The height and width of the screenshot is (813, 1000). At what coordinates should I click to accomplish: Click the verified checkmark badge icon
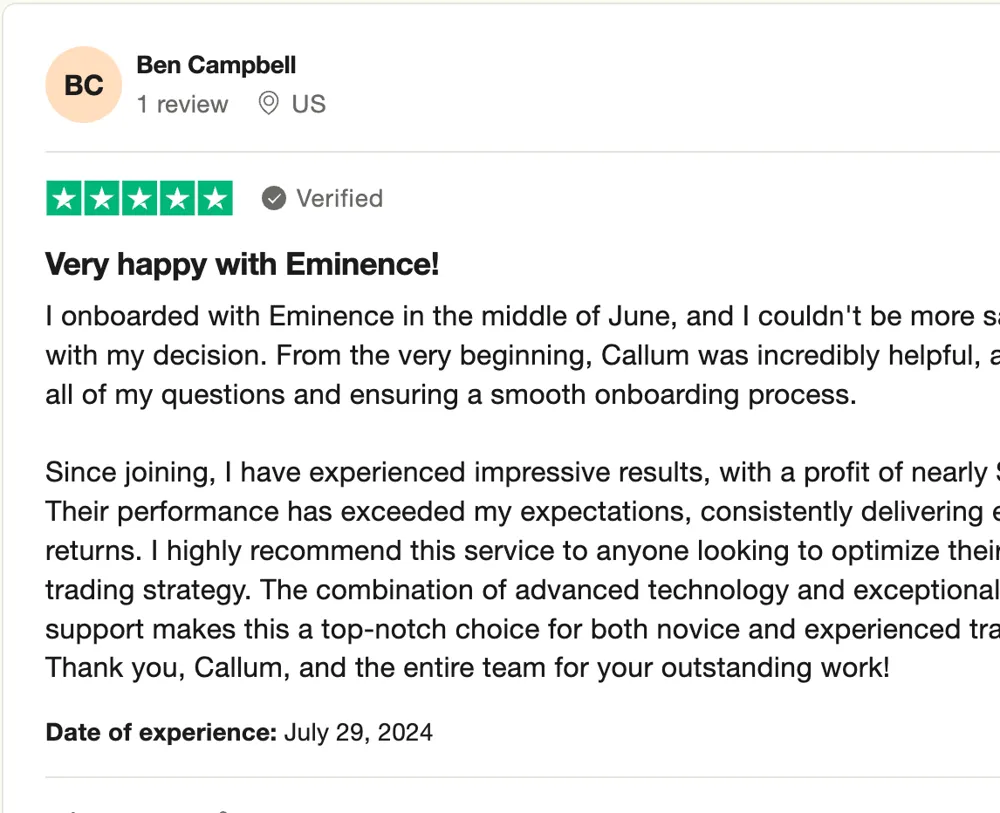pyautogui.click(x=274, y=198)
